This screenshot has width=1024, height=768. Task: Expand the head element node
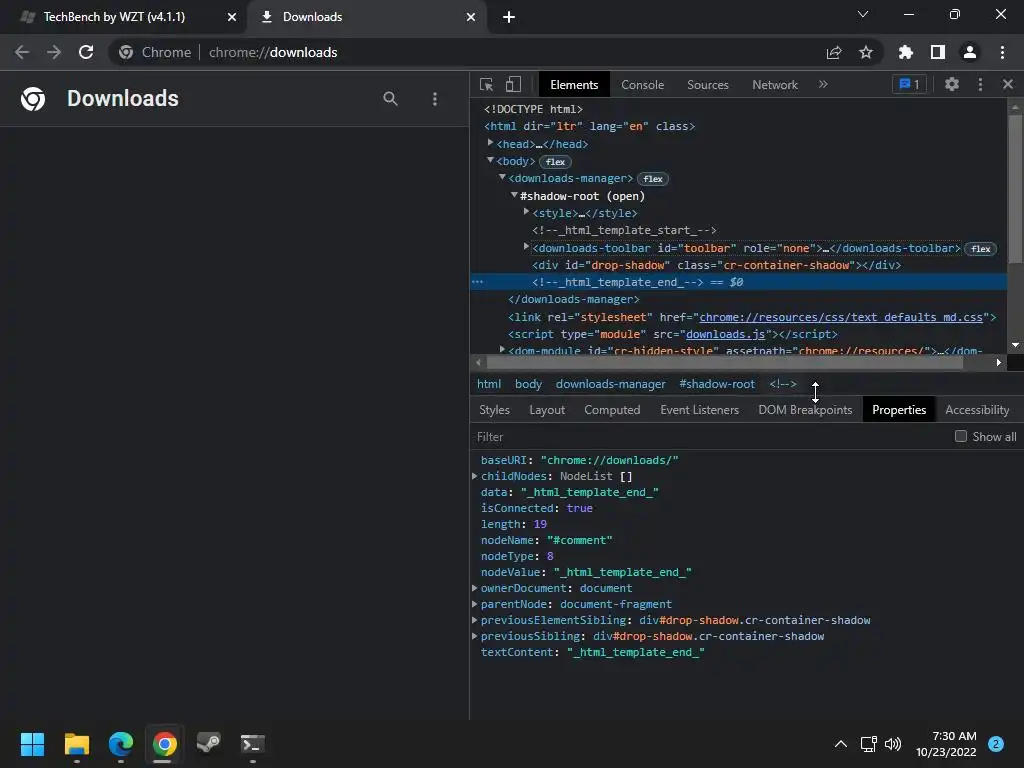pos(490,143)
